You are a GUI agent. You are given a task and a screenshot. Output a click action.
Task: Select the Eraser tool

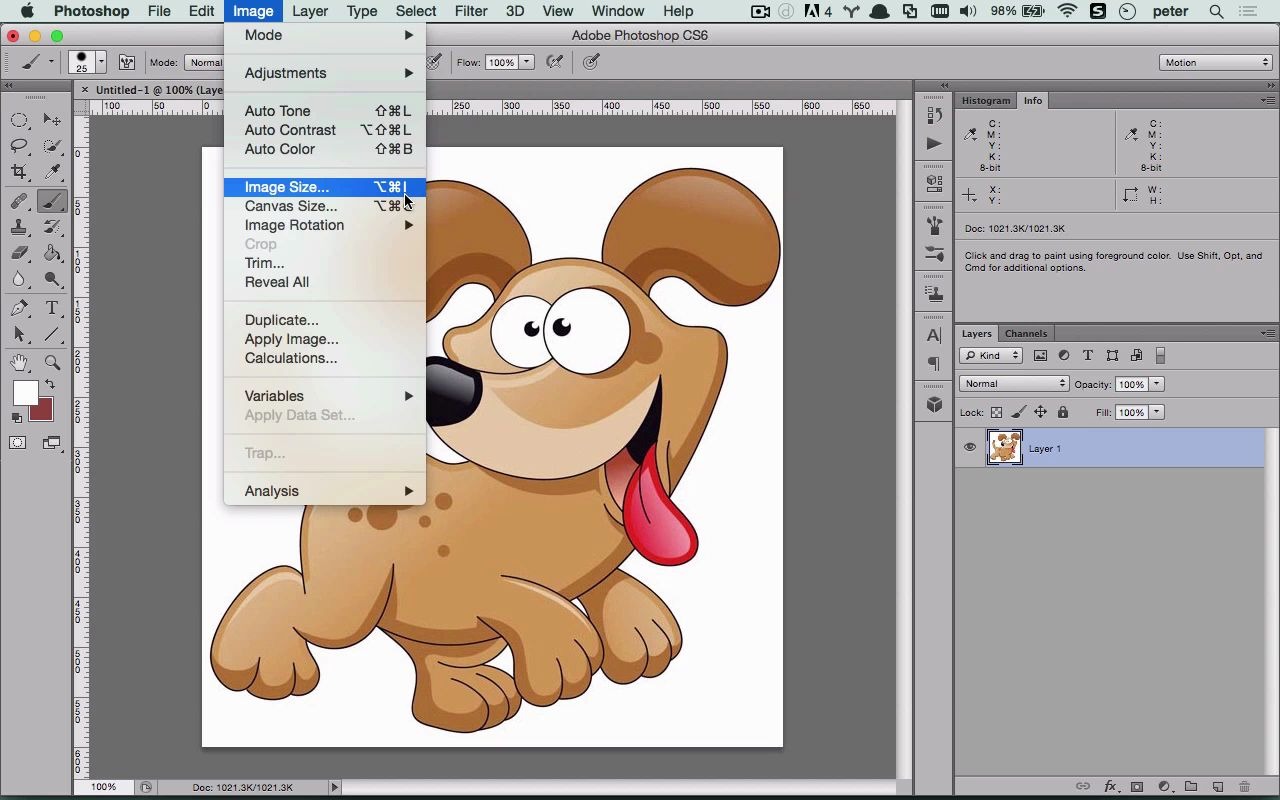click(x=19, y=254)
